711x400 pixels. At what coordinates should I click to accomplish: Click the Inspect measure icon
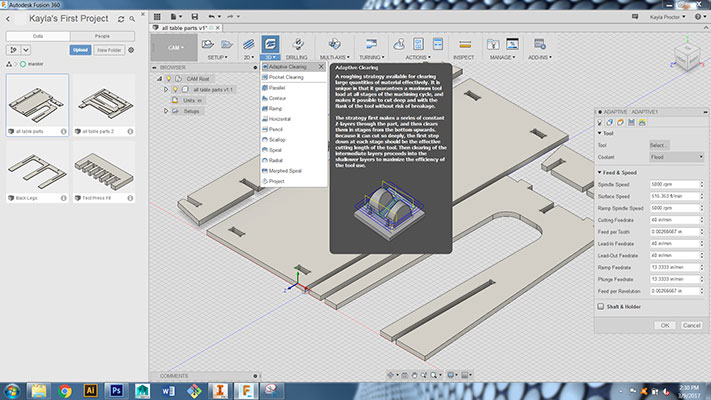pos(464,44)
